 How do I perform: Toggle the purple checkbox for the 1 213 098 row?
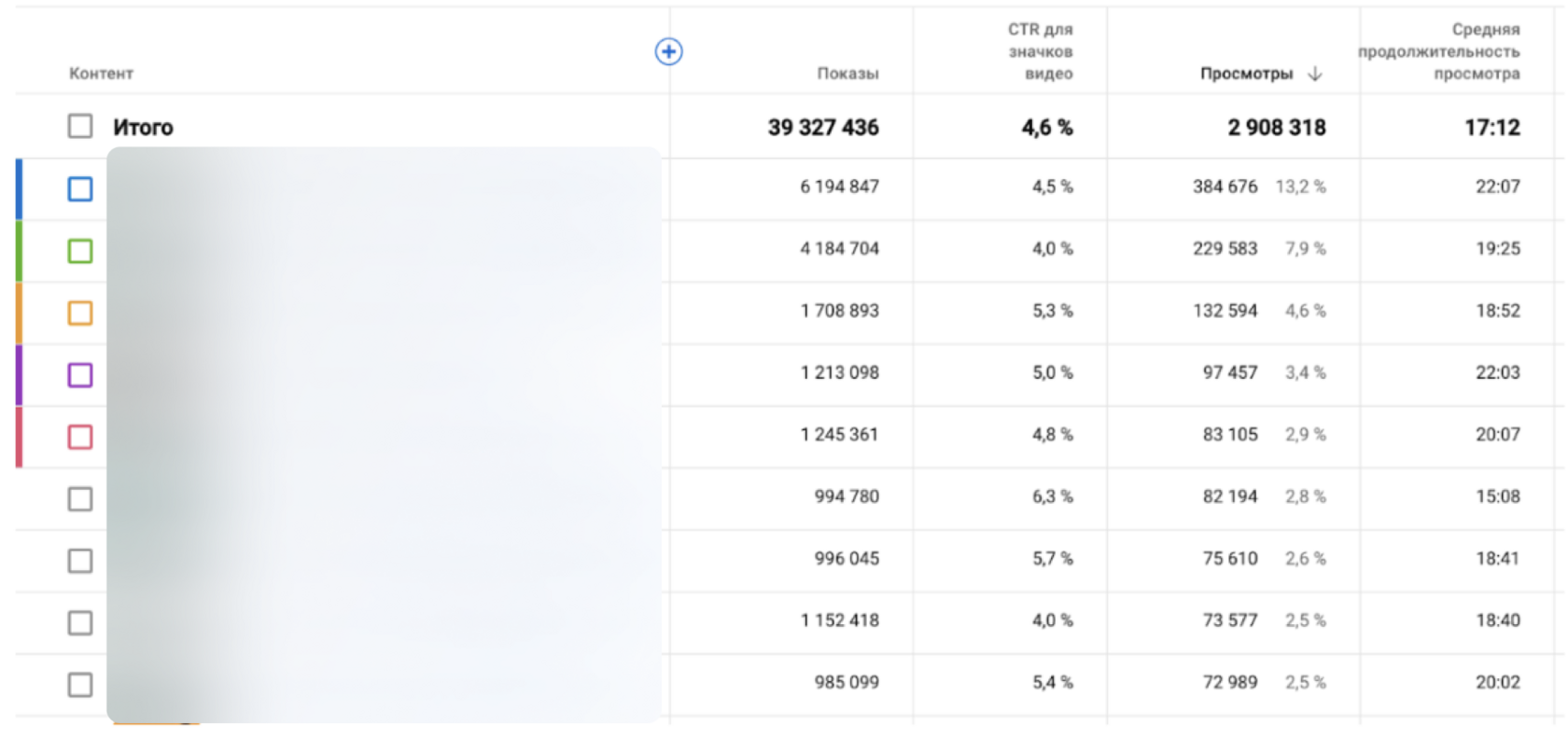80,375
